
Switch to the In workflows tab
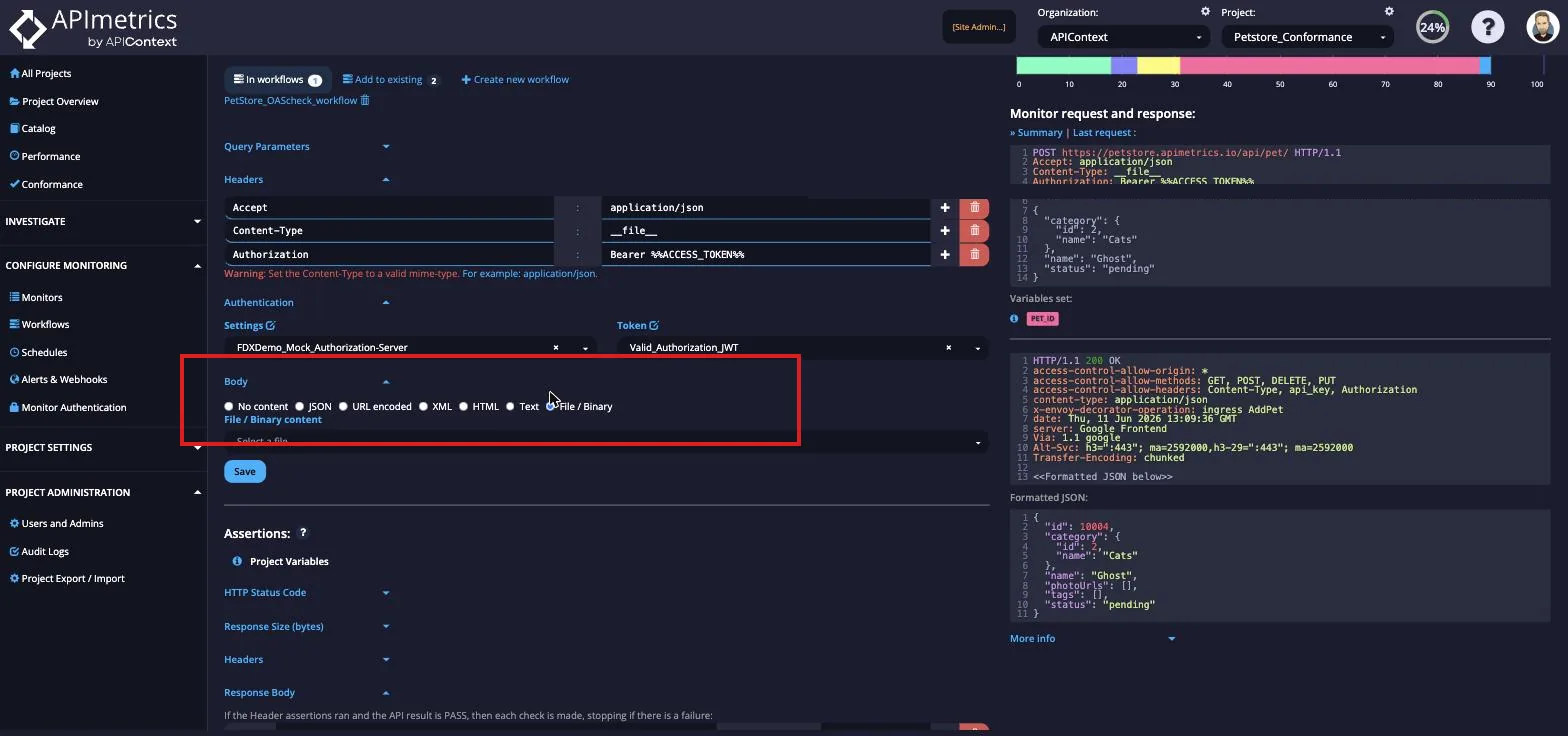(278, 80)
